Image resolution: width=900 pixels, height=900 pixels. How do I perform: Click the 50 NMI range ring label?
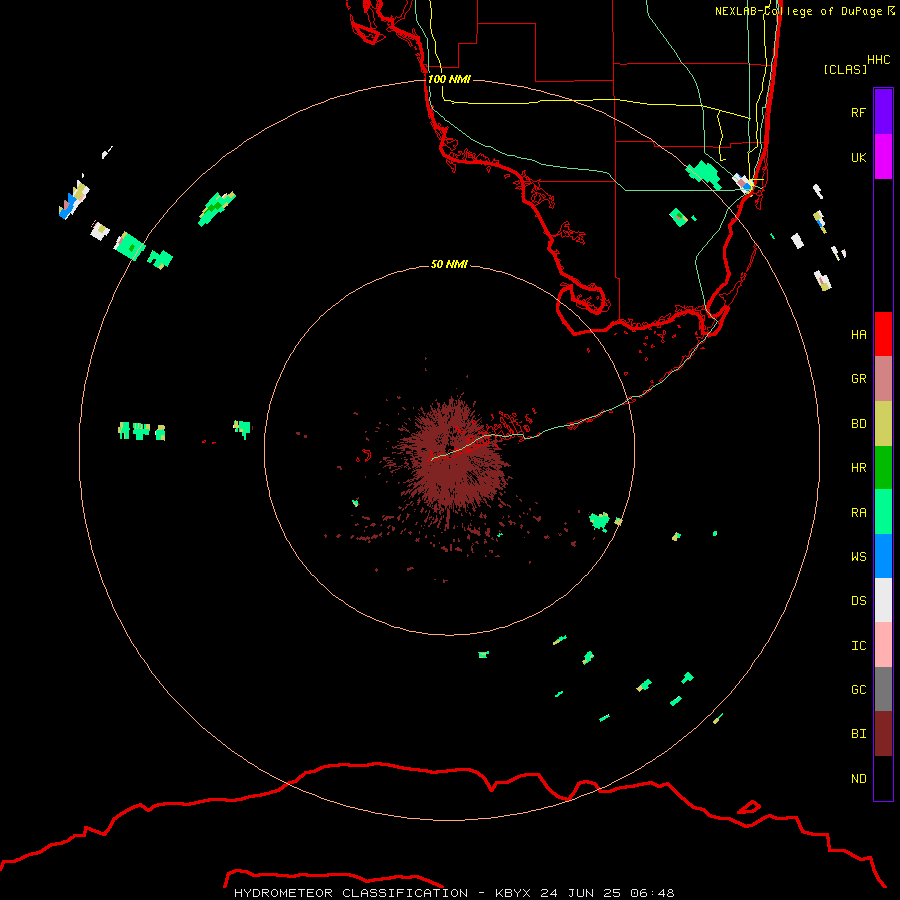tap(449, 264)
